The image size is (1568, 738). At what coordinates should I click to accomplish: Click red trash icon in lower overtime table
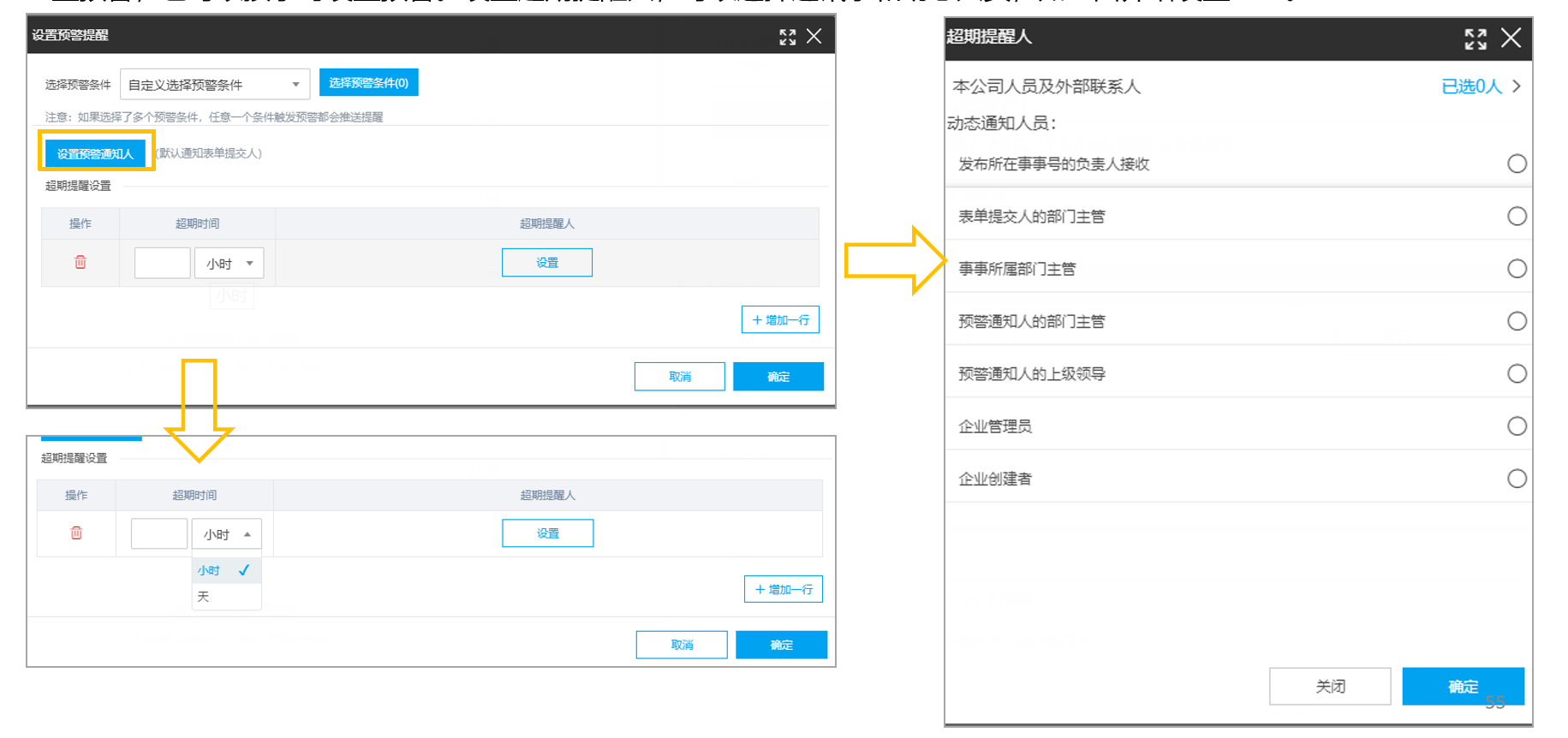point(76,533)
